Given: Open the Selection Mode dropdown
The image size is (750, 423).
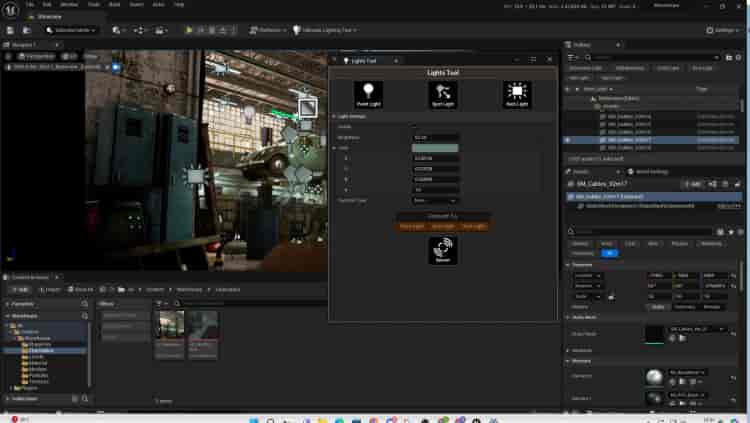Looking at the screenshot, I should [71, 30].
